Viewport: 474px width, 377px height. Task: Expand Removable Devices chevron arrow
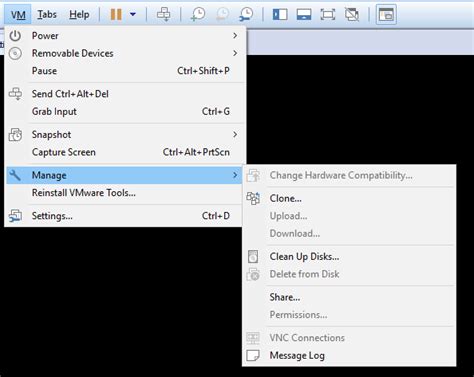[235, 53]
